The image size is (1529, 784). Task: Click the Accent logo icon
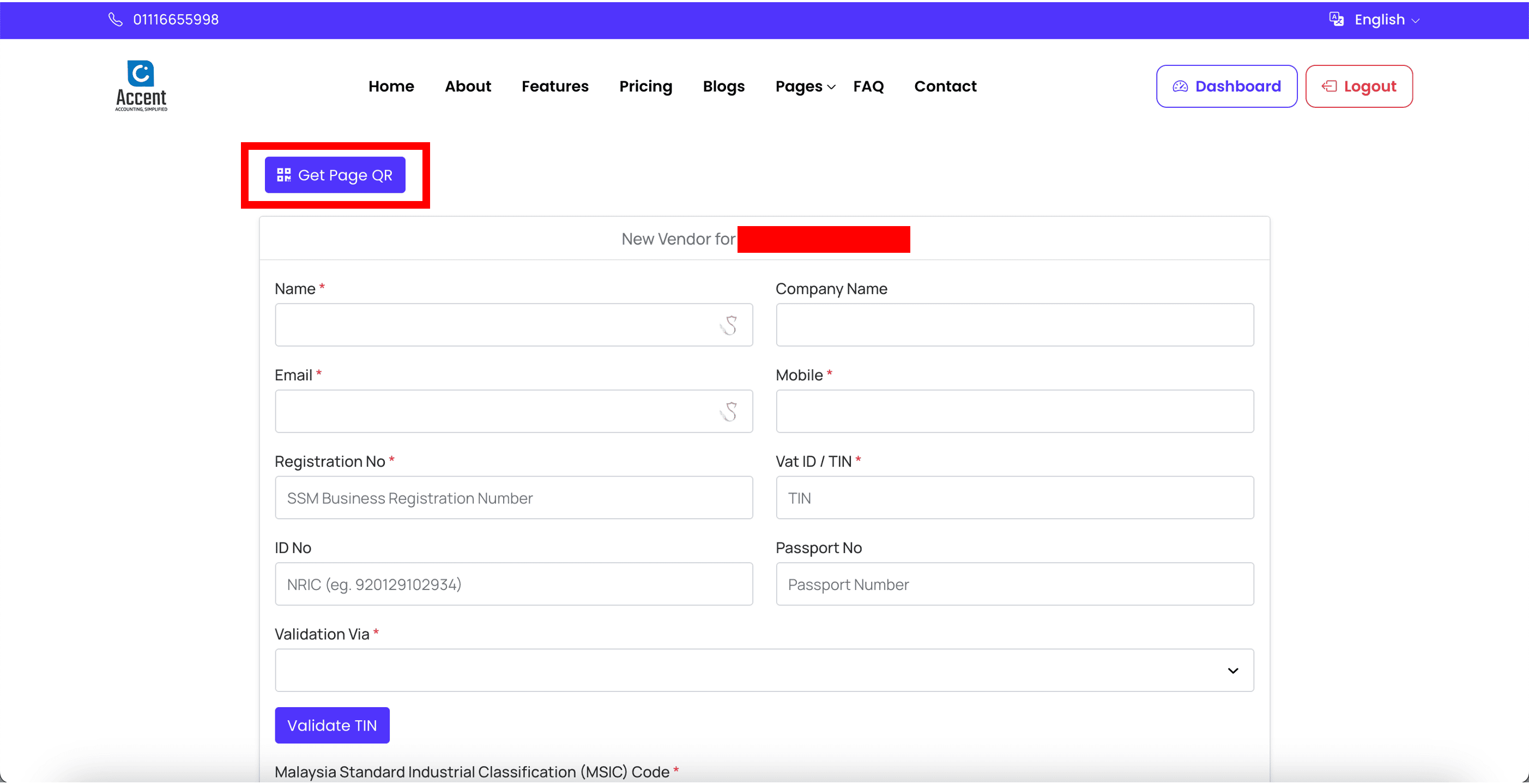pyautogui.click(x=141, y=74)
